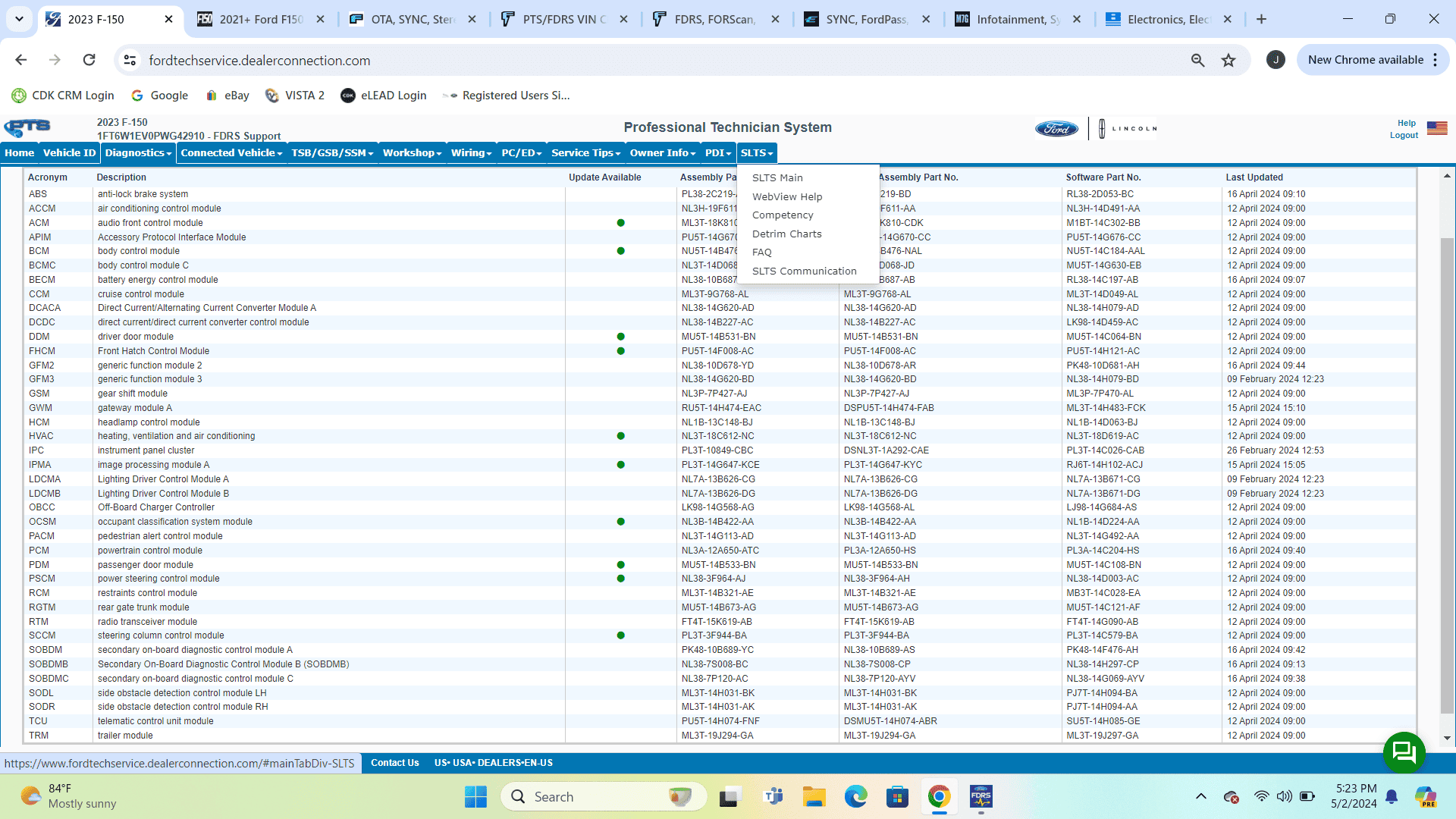Click the Logout link
1456x819 pixels.
click(1404, 136)
